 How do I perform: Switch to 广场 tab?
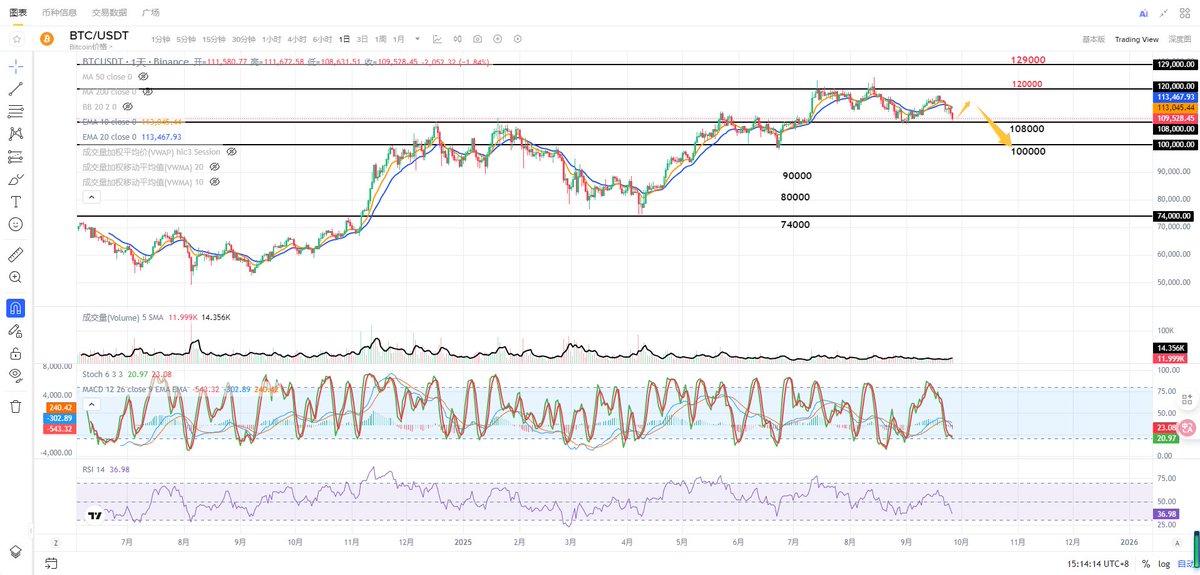click(151, 13)
